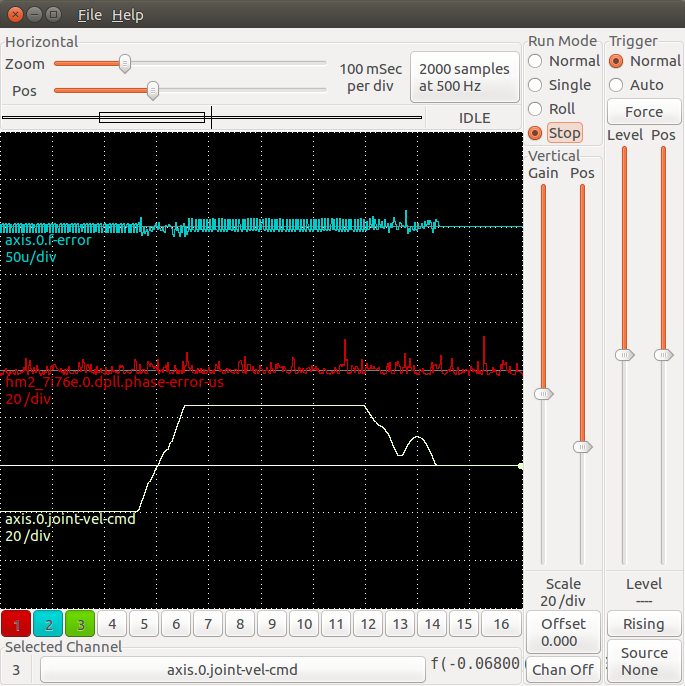This screenshot has height=686, width=685.
Task: Click the Chan Off button
Action: pyautogui.click(x=563, y=670)
